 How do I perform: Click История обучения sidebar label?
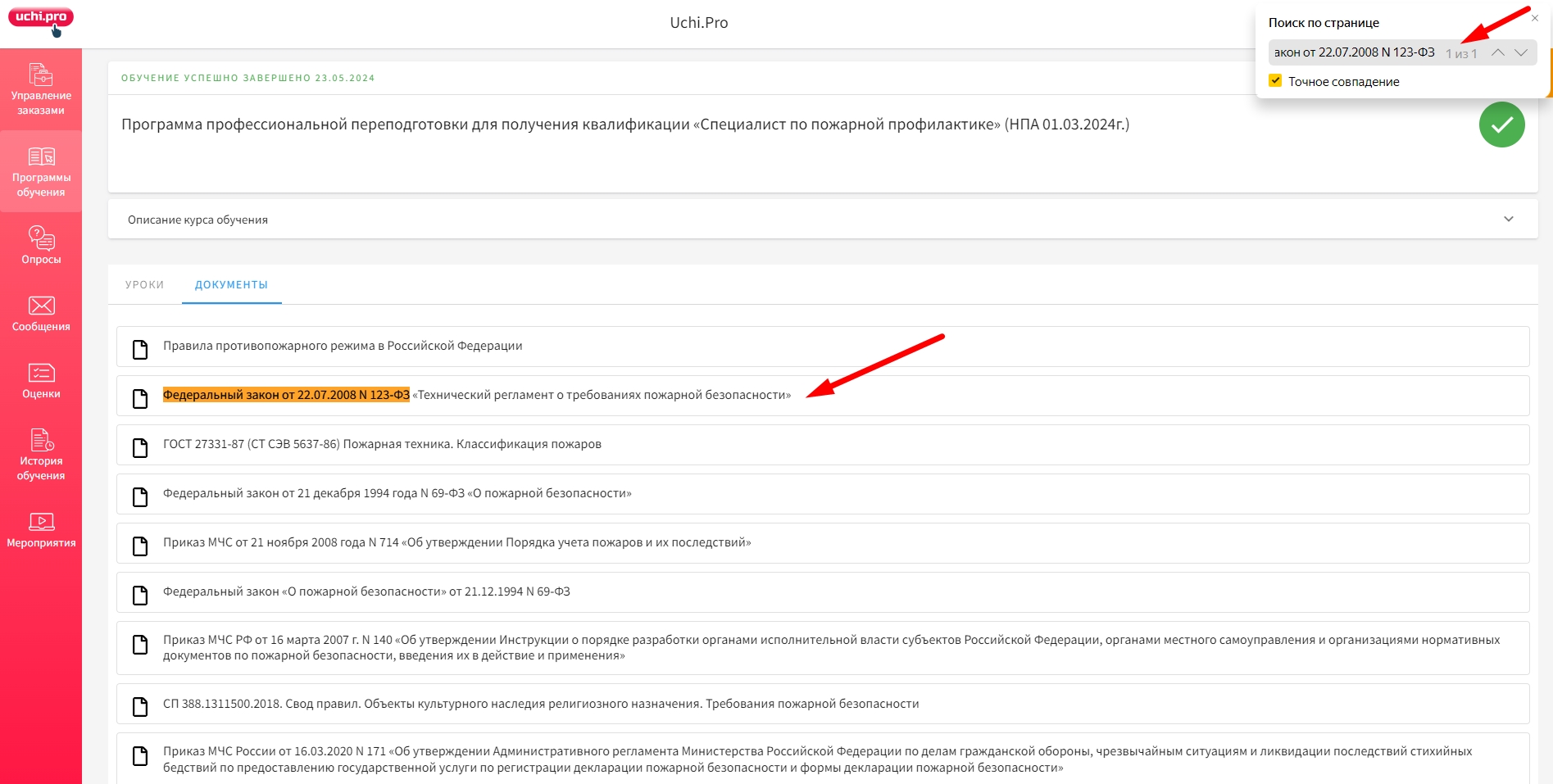(x=41, y=469)
